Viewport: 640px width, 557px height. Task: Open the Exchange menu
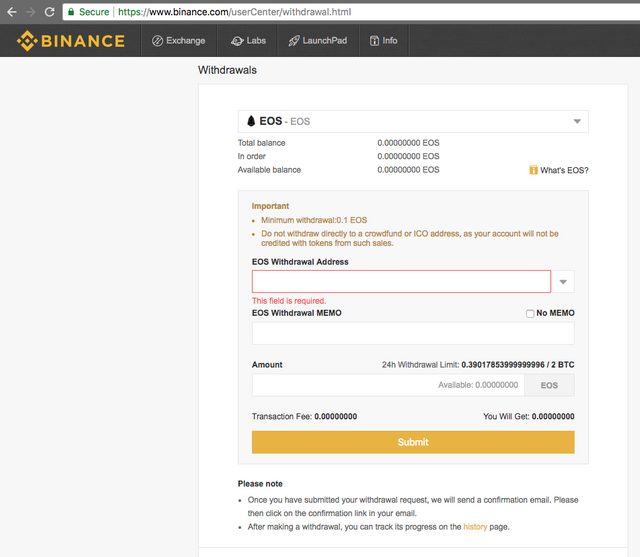(x=179, y=41)
